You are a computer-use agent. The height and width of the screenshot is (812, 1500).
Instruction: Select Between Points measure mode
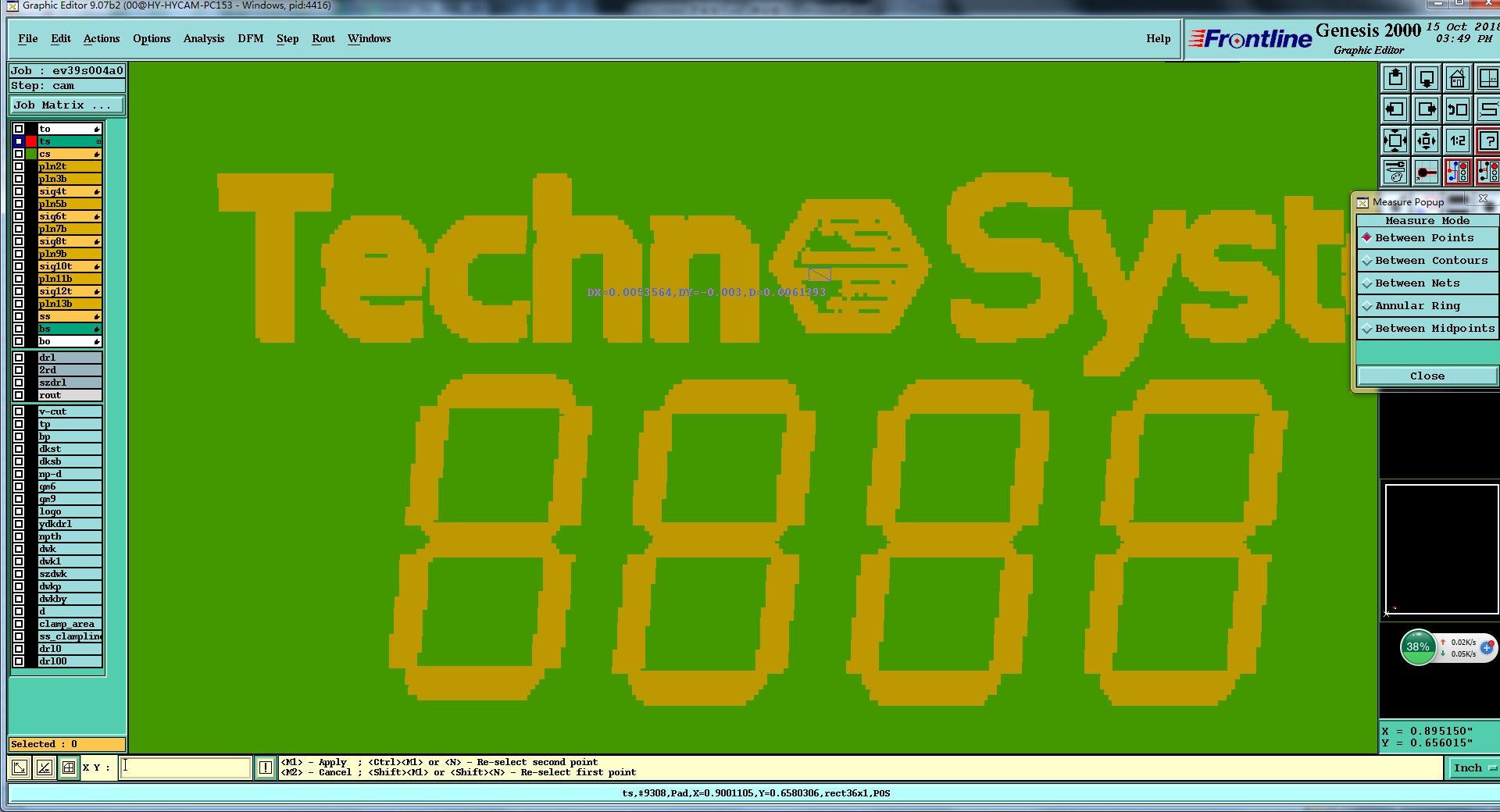pyautogui.click(x=1427, y=238)
